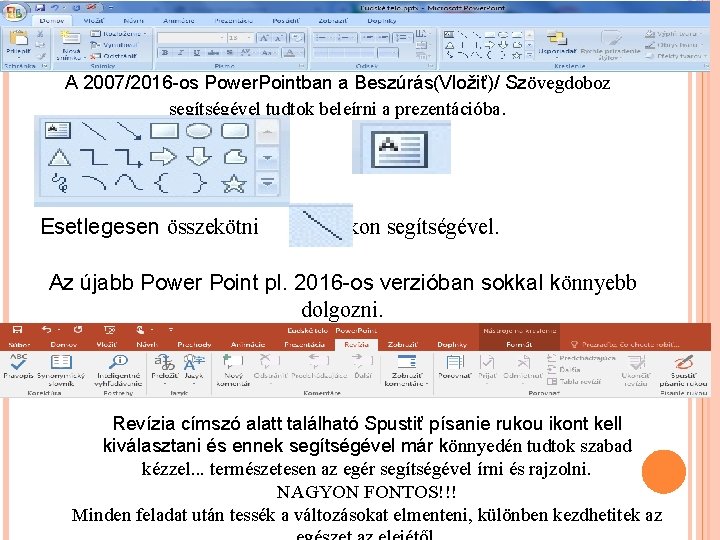Pick the Triangle shape in large gallery
Screen dimensions: 720x540
[59, 158]
